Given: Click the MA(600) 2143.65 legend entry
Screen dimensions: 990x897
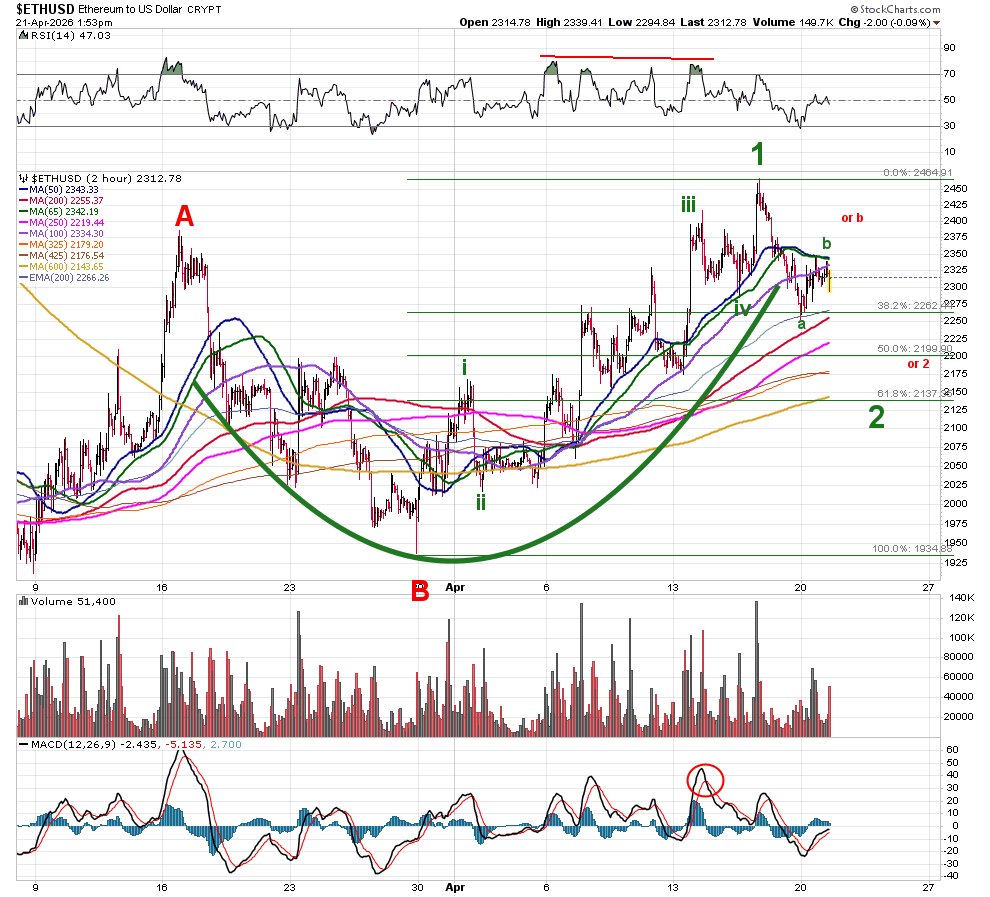Looking at the screenshot, I should pyautogui.click(x=61, y=267).
